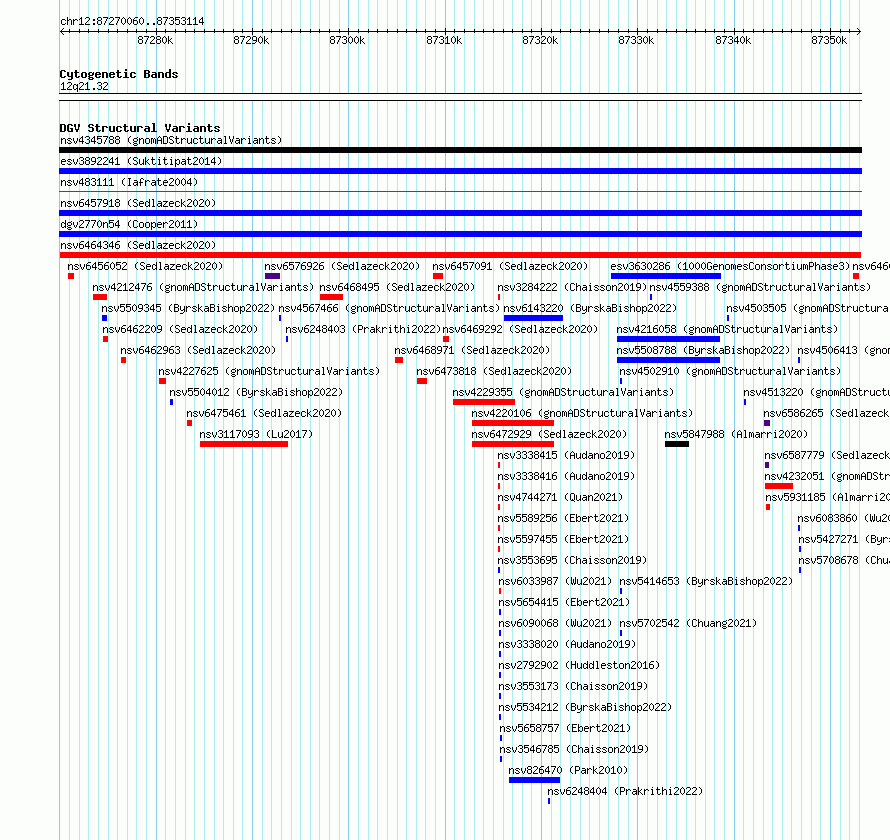Click the nsv5589256 (Ebert2021) label
The width and height of the screenshot is (890, 840).
click(x=563, y=518)
